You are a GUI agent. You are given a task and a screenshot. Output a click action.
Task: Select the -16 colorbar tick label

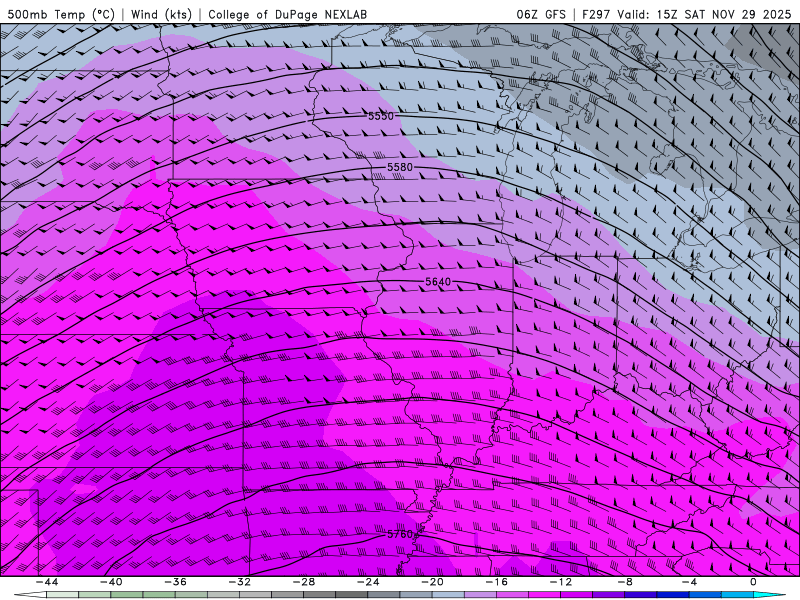(496, 582)
